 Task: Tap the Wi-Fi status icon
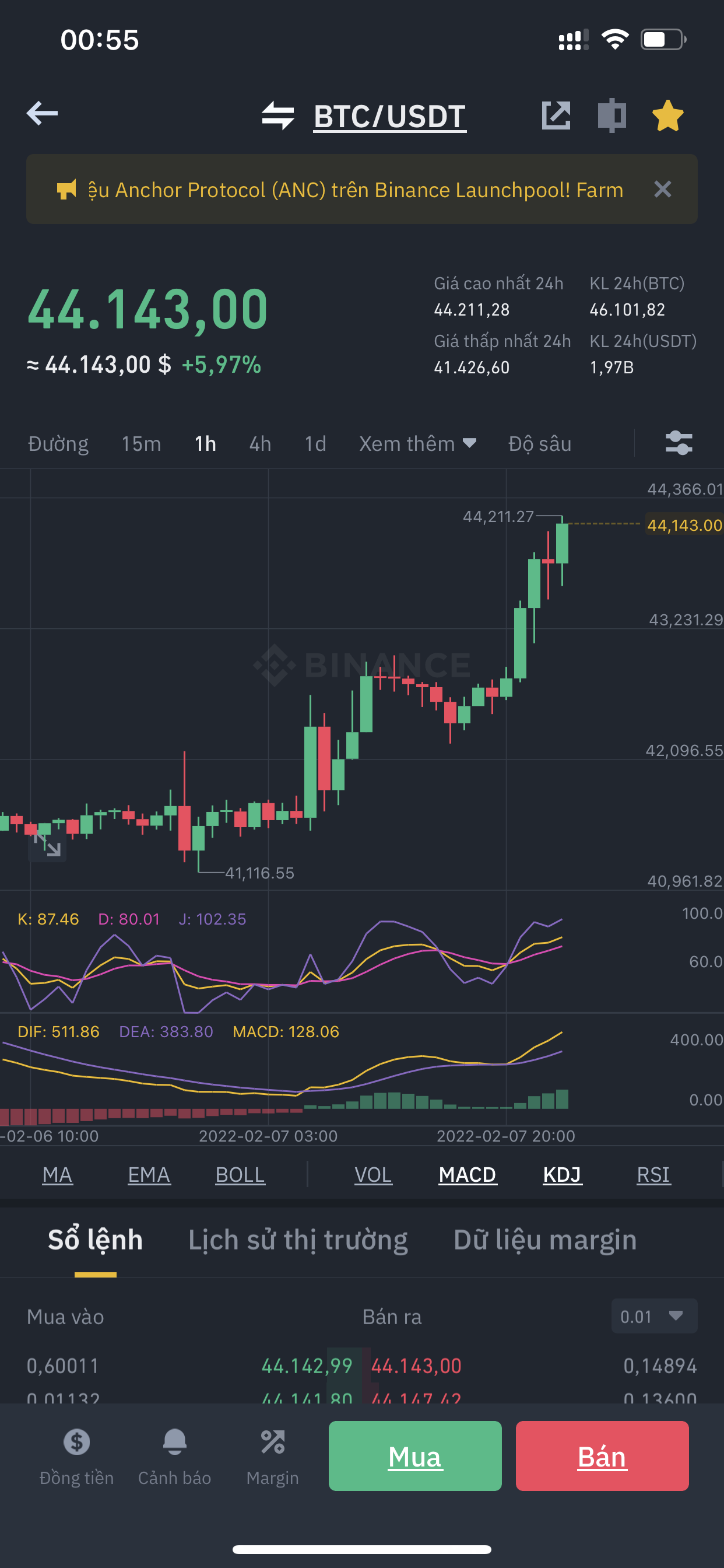[x=614, y=40]
